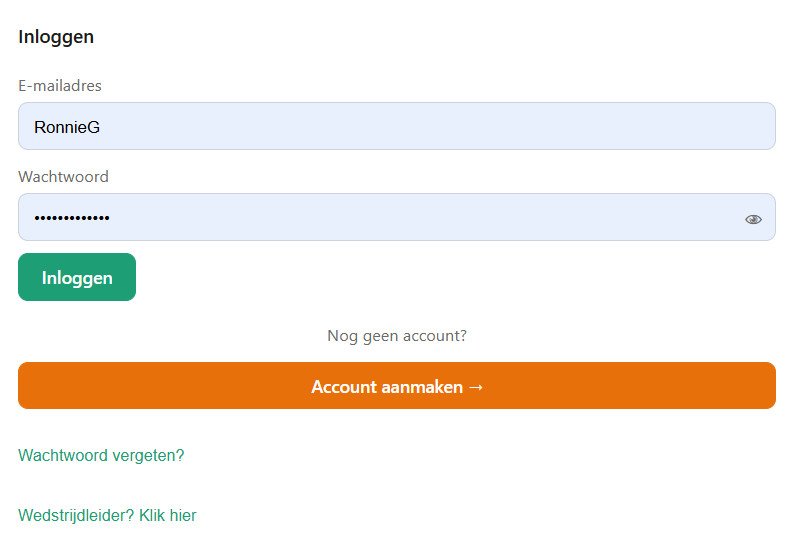Click the orange Account aanmaken button
Screen dimensions: 796x544
click(x=396, y=386)
